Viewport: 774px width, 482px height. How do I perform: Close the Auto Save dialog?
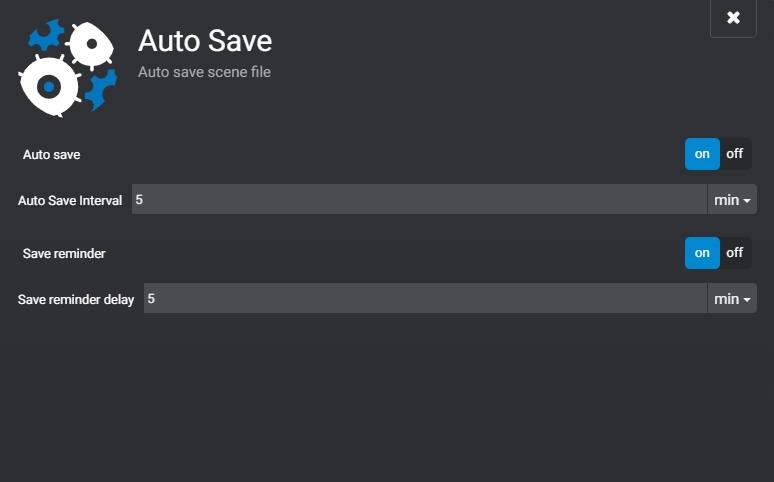tap(733, 18)
